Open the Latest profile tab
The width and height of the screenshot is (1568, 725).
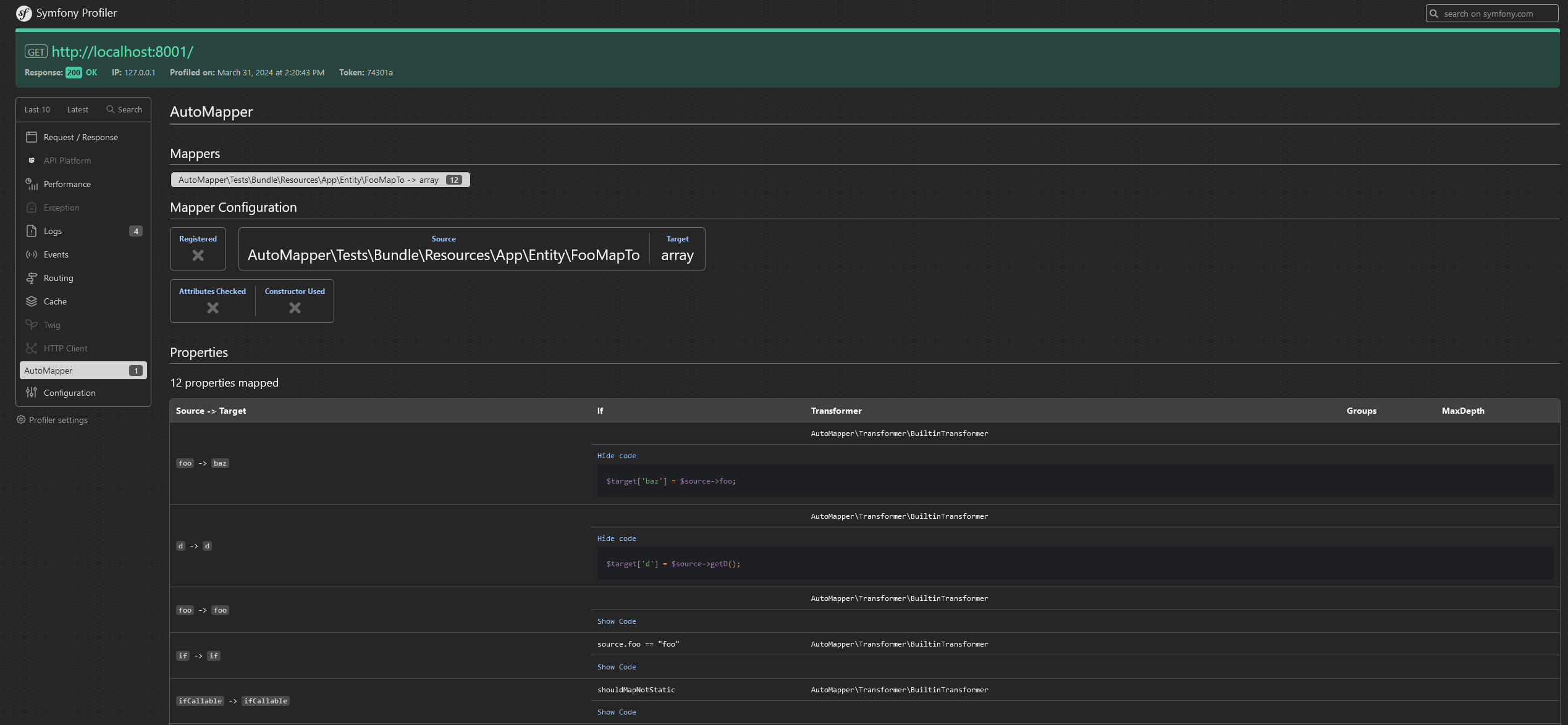pos(78,109)
